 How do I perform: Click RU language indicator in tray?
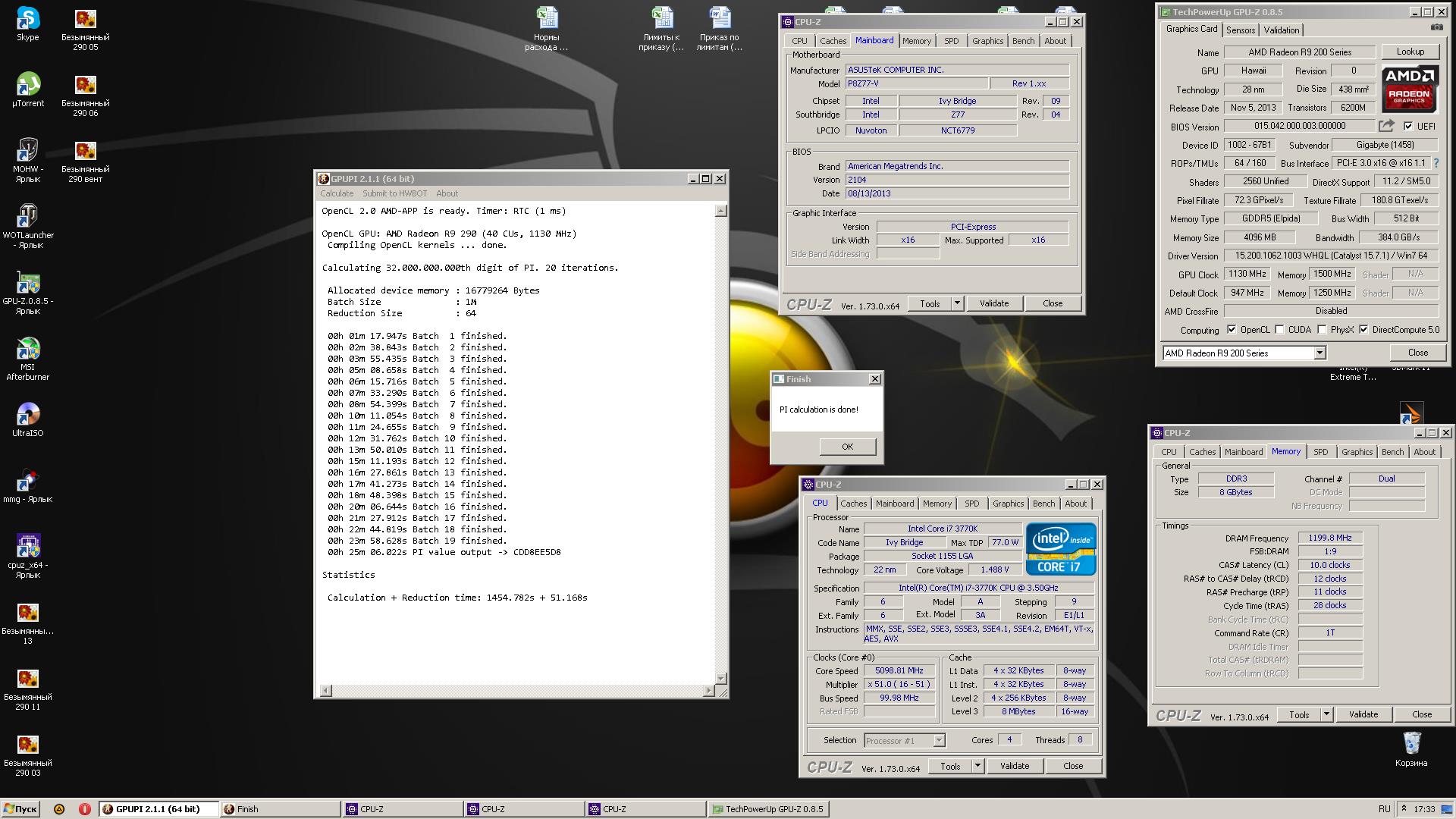tap(1384, 809)
